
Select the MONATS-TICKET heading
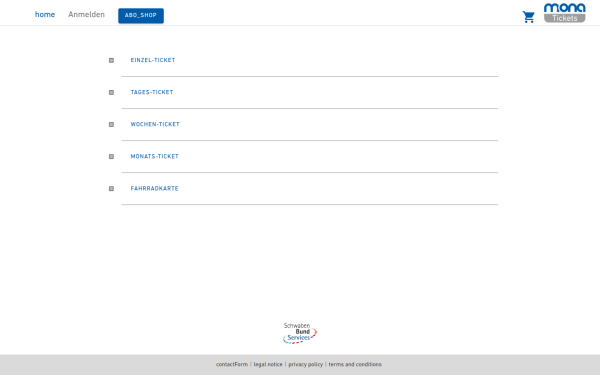tap(155, 157)
